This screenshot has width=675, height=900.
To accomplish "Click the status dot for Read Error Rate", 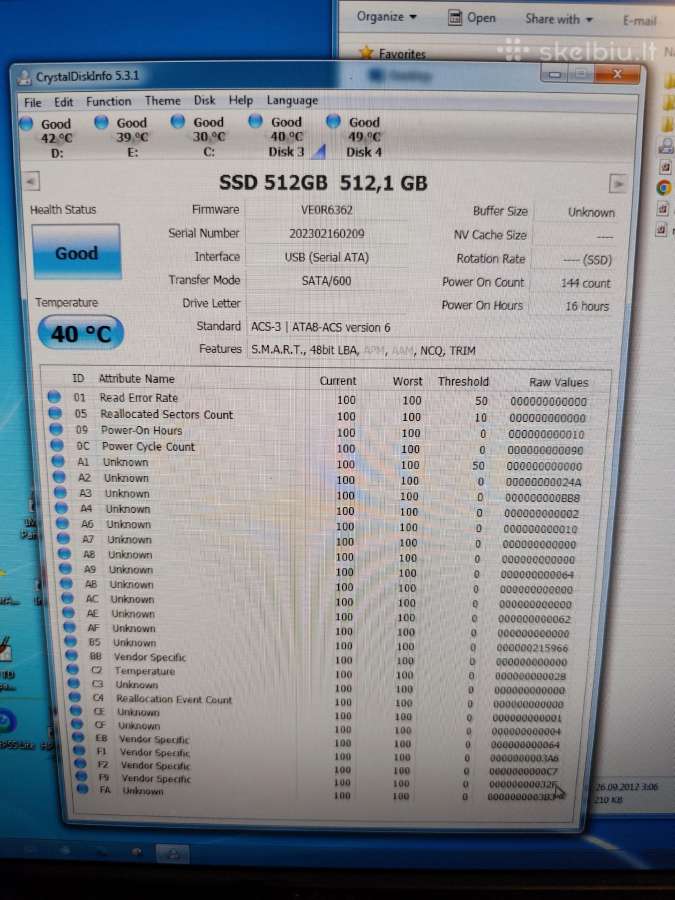I will click(54, 396).
